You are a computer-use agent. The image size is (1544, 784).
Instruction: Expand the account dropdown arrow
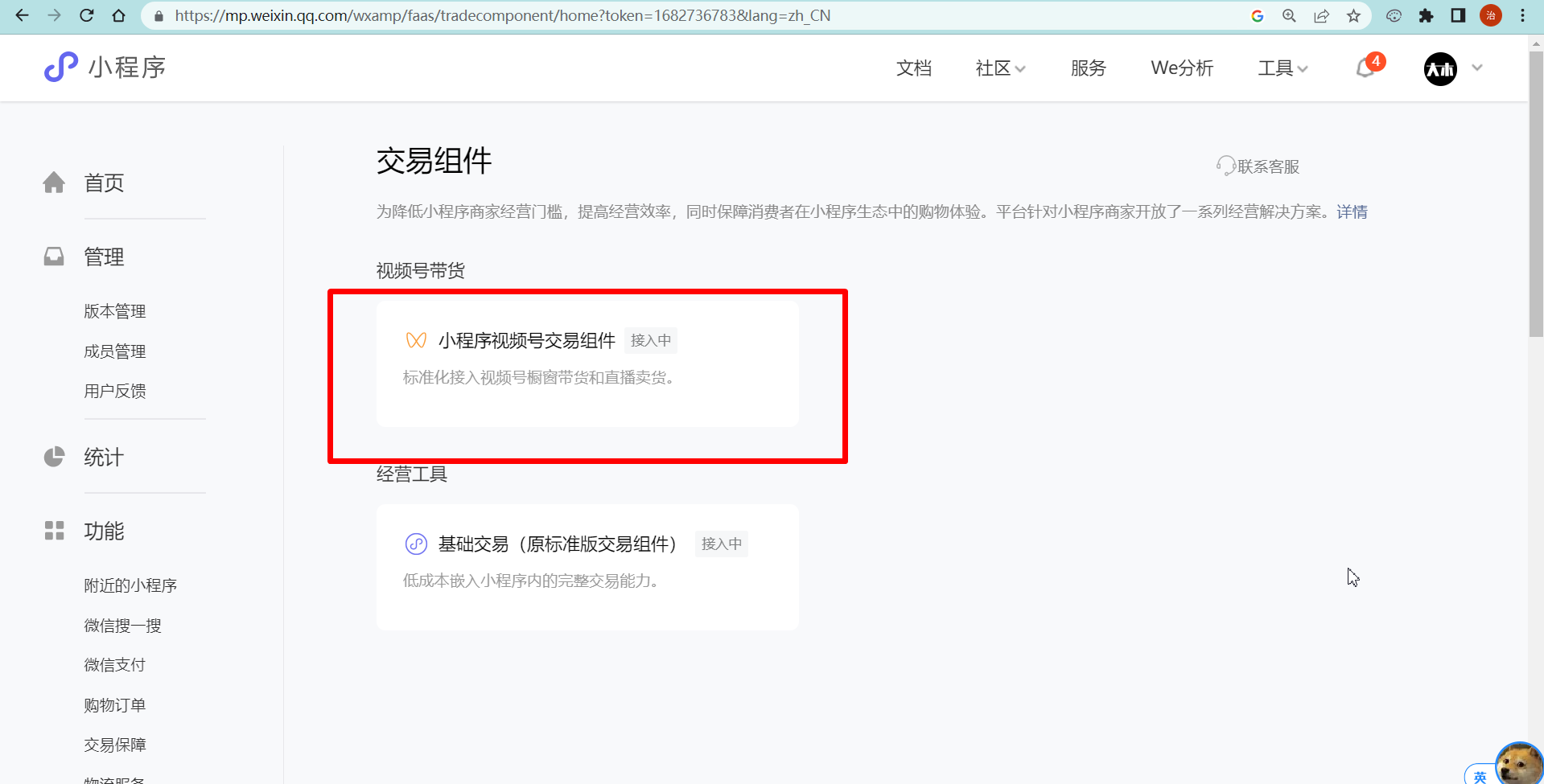pos(1477,68)
